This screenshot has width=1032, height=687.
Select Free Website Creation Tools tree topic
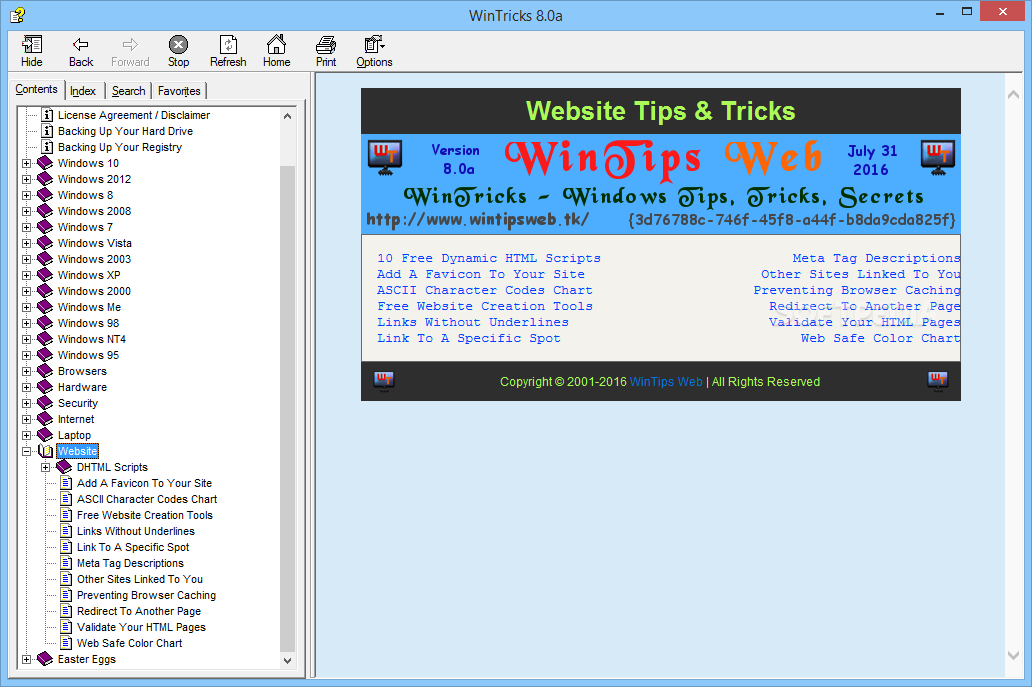point(145,515)
